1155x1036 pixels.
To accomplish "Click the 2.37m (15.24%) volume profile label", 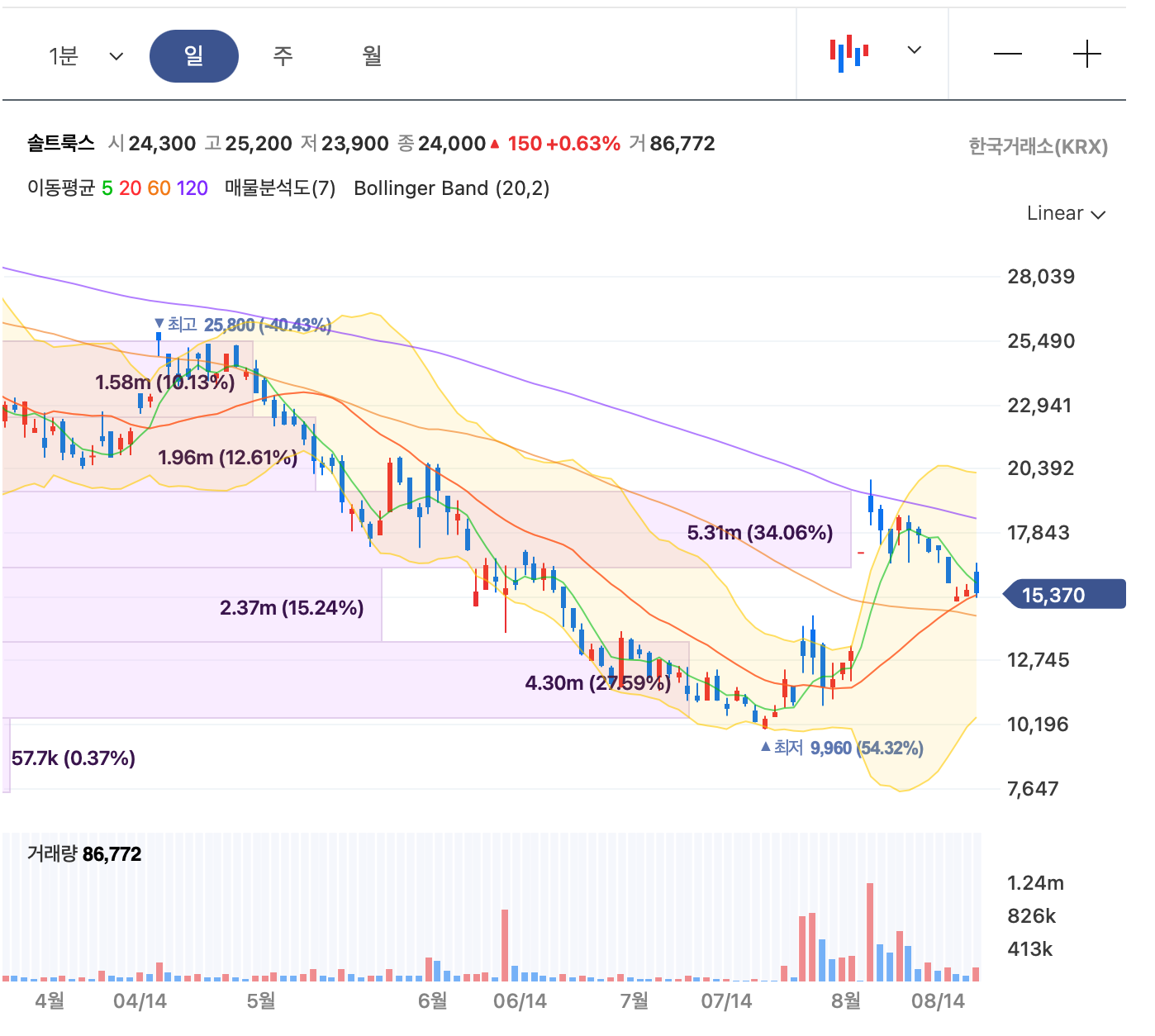I will coord(292,608).
